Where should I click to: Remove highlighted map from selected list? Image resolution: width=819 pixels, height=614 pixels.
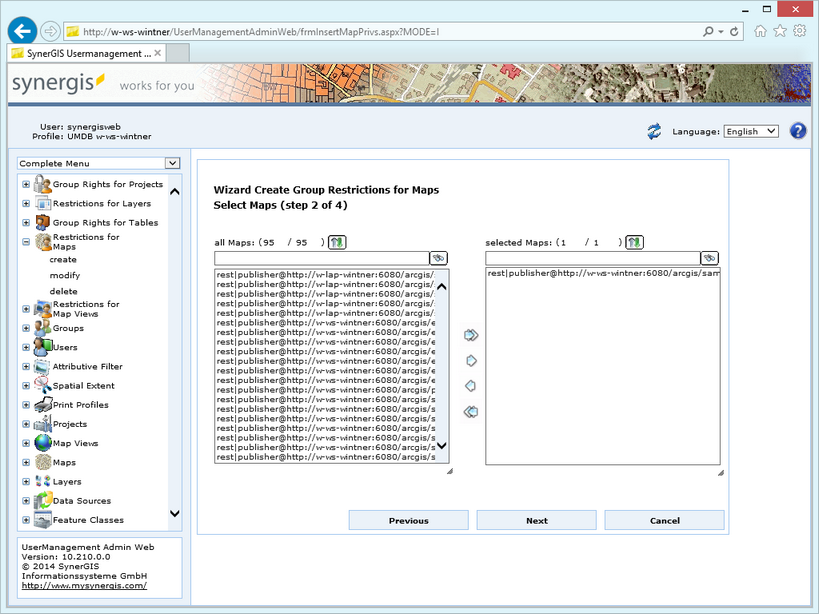[470, 386]
